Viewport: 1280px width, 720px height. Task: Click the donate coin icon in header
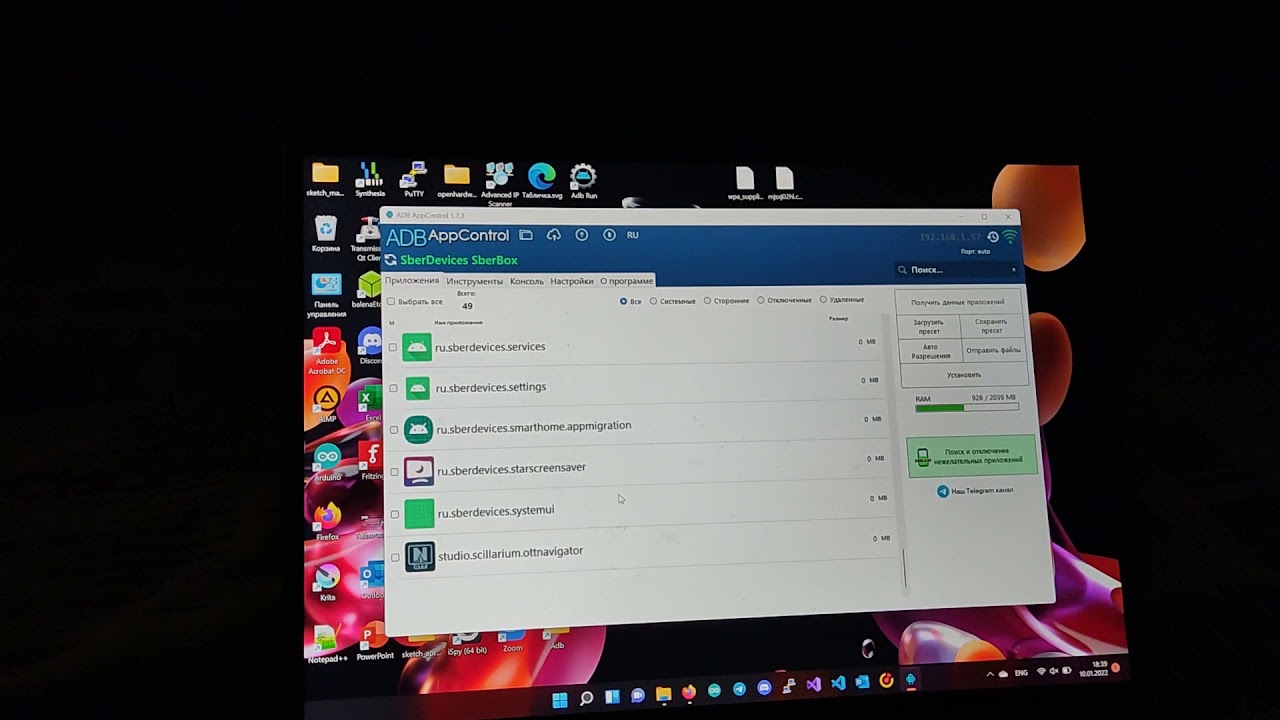(x=609, y=235)
